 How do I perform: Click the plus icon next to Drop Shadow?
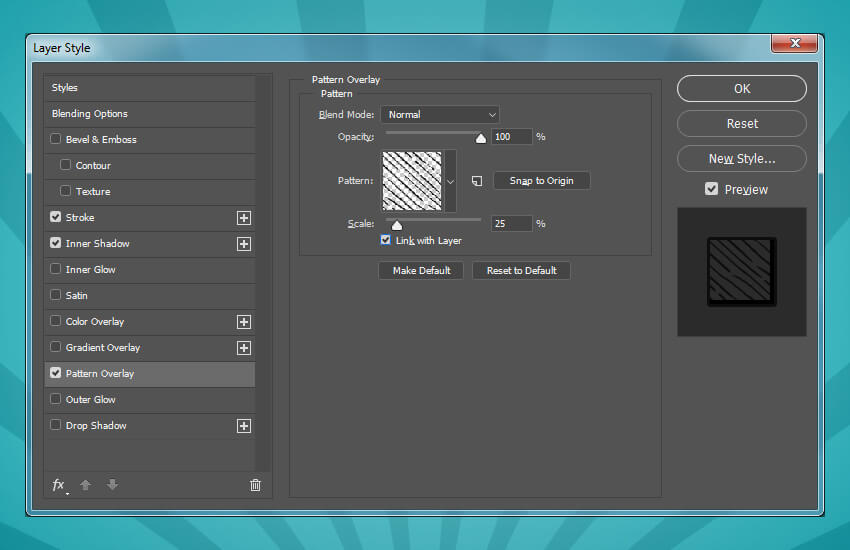(x=243, y=426)
